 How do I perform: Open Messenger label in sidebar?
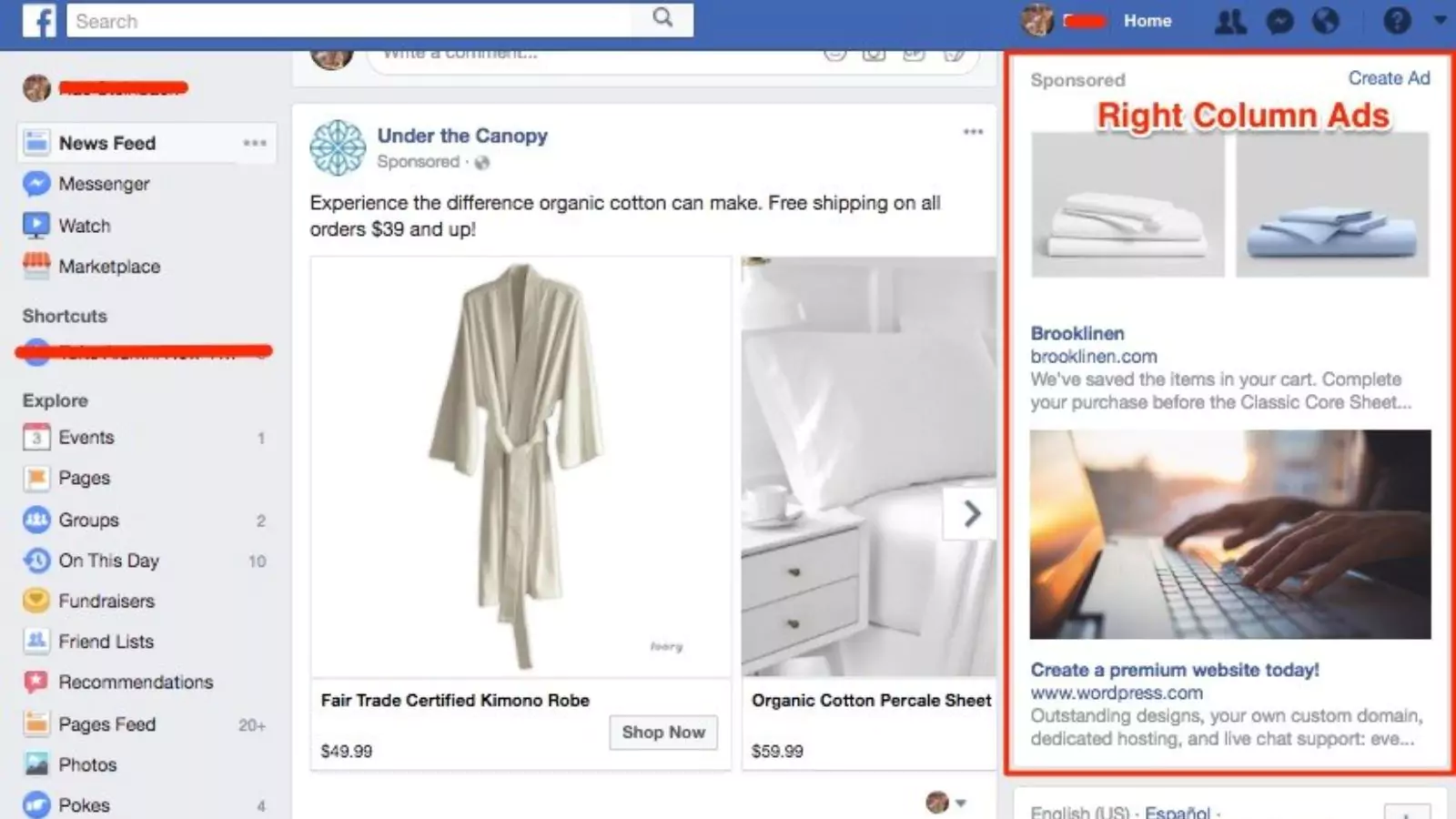pos(104,184)
